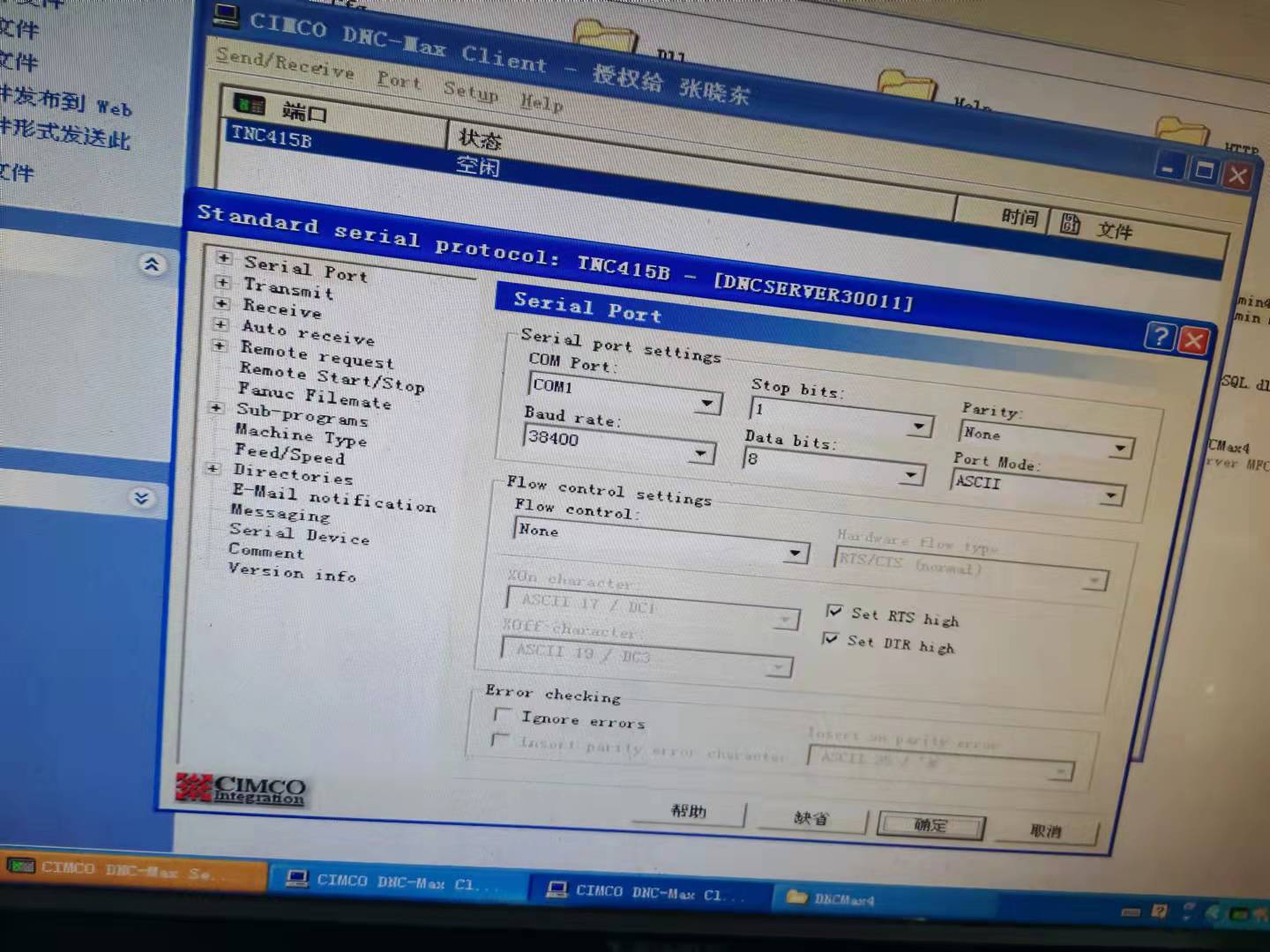
Task: Expand the Remote request tree node
Action: point(220,346)
